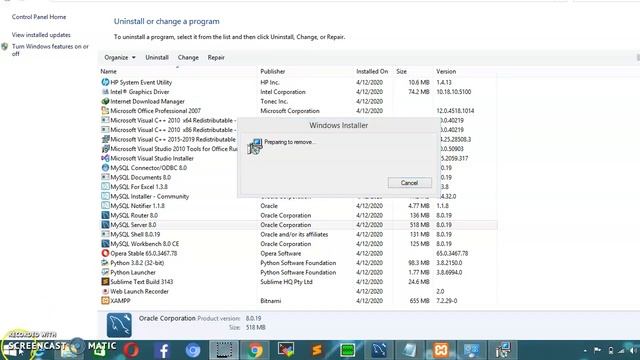Image resolution: width=640 pixels, height=360 pixels.
Task: Select Visual Studio 2010 Tools for Office icon
Action: click(x=105, y=149)
